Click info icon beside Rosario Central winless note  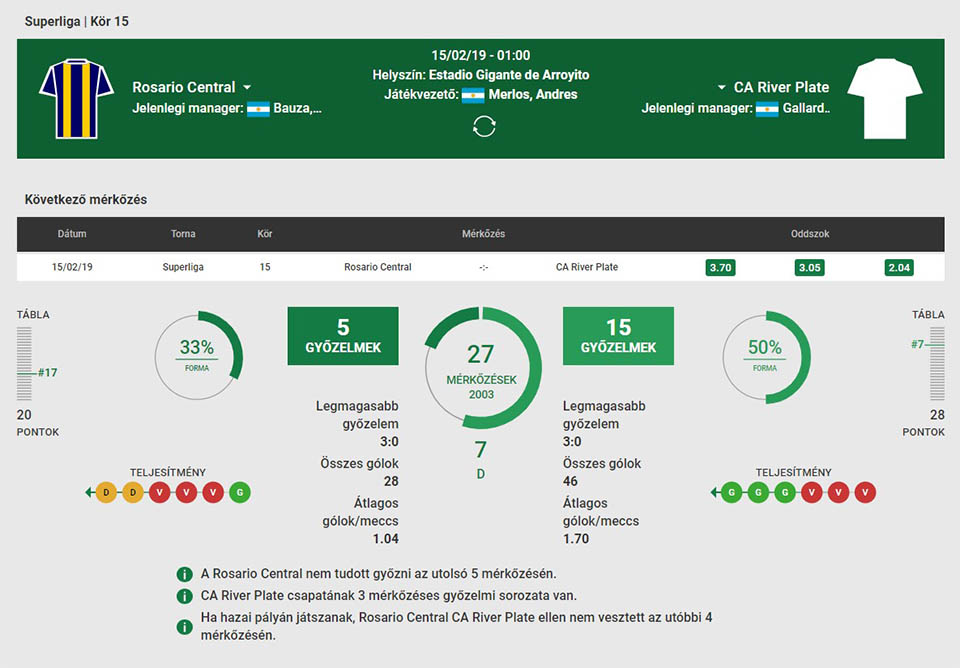pos(184,574)
